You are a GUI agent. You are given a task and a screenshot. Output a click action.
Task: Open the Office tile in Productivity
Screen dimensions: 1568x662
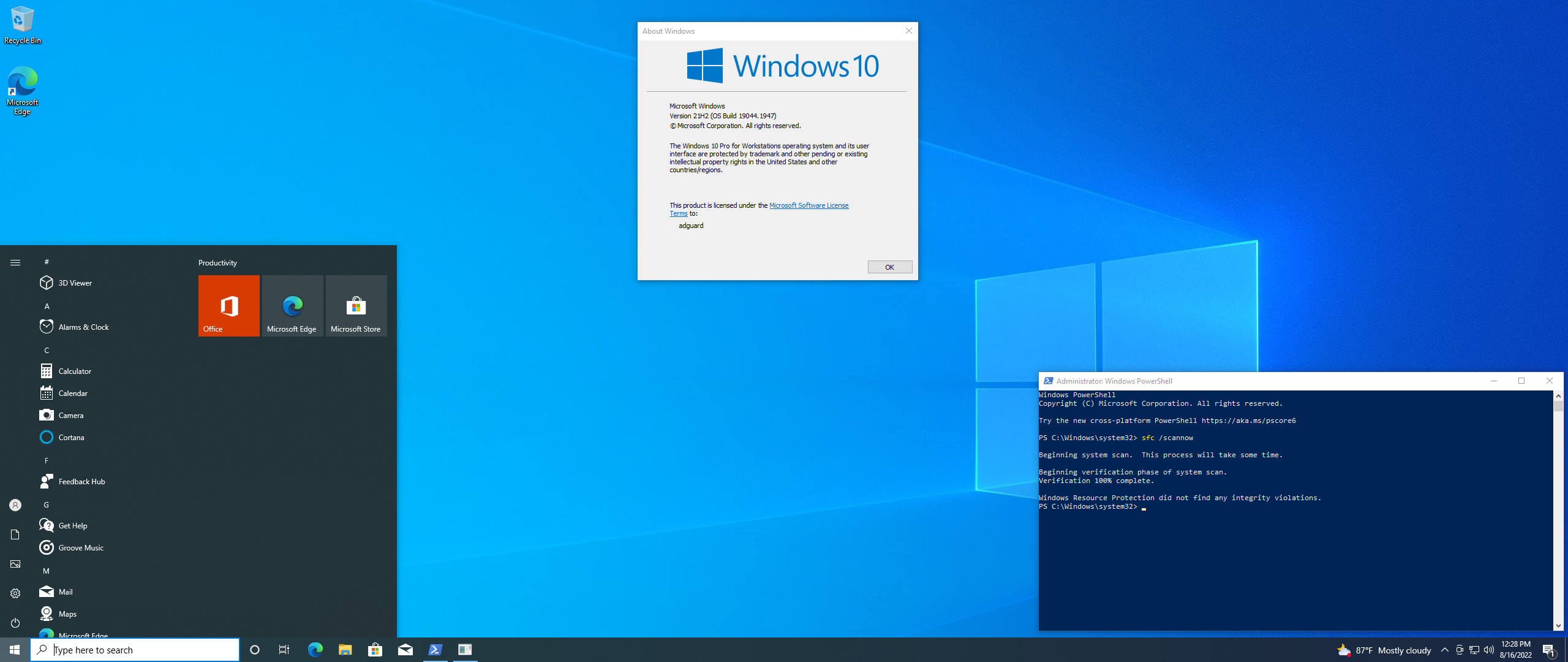[x=228, y=305]
